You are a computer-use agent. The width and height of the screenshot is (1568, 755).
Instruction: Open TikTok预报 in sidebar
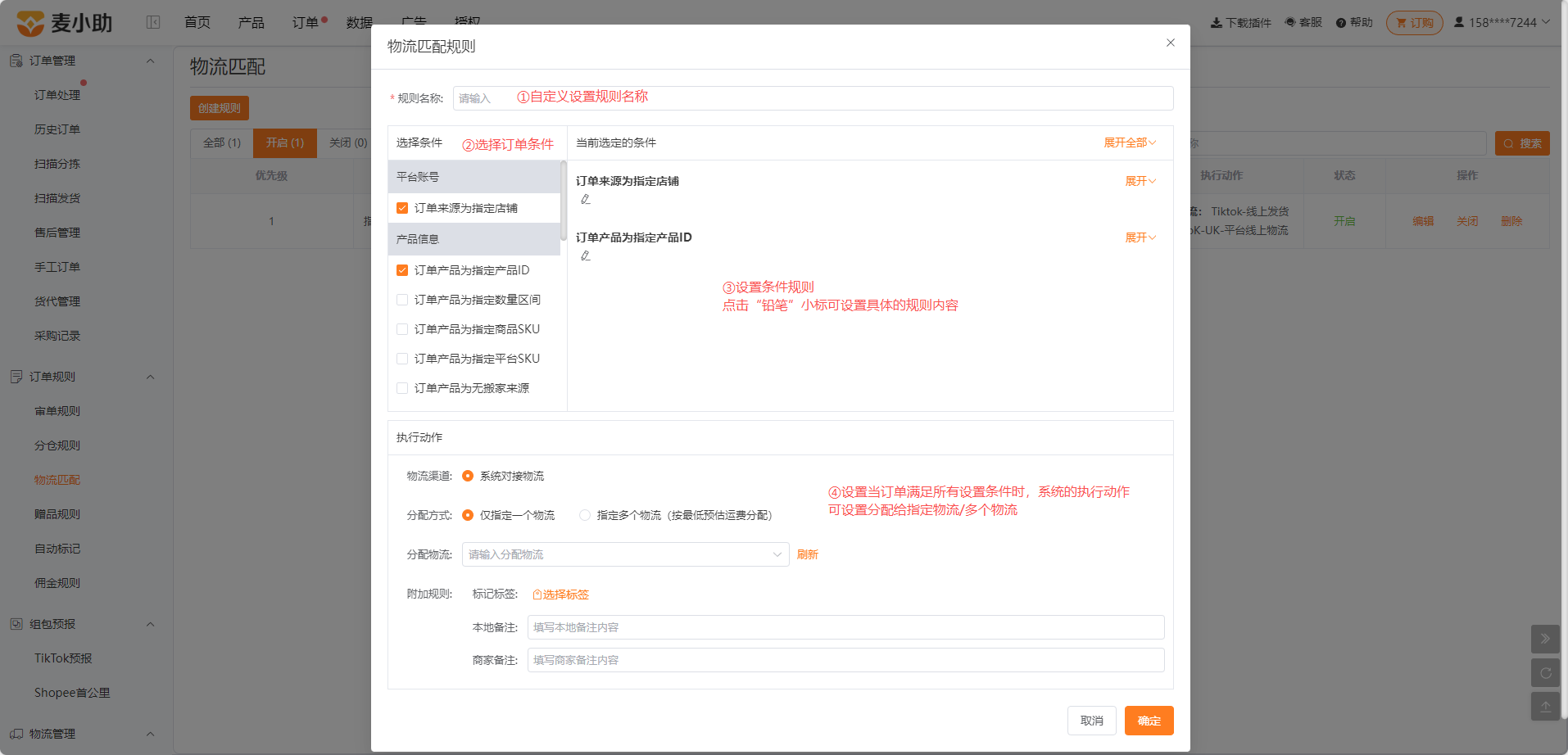63,658
